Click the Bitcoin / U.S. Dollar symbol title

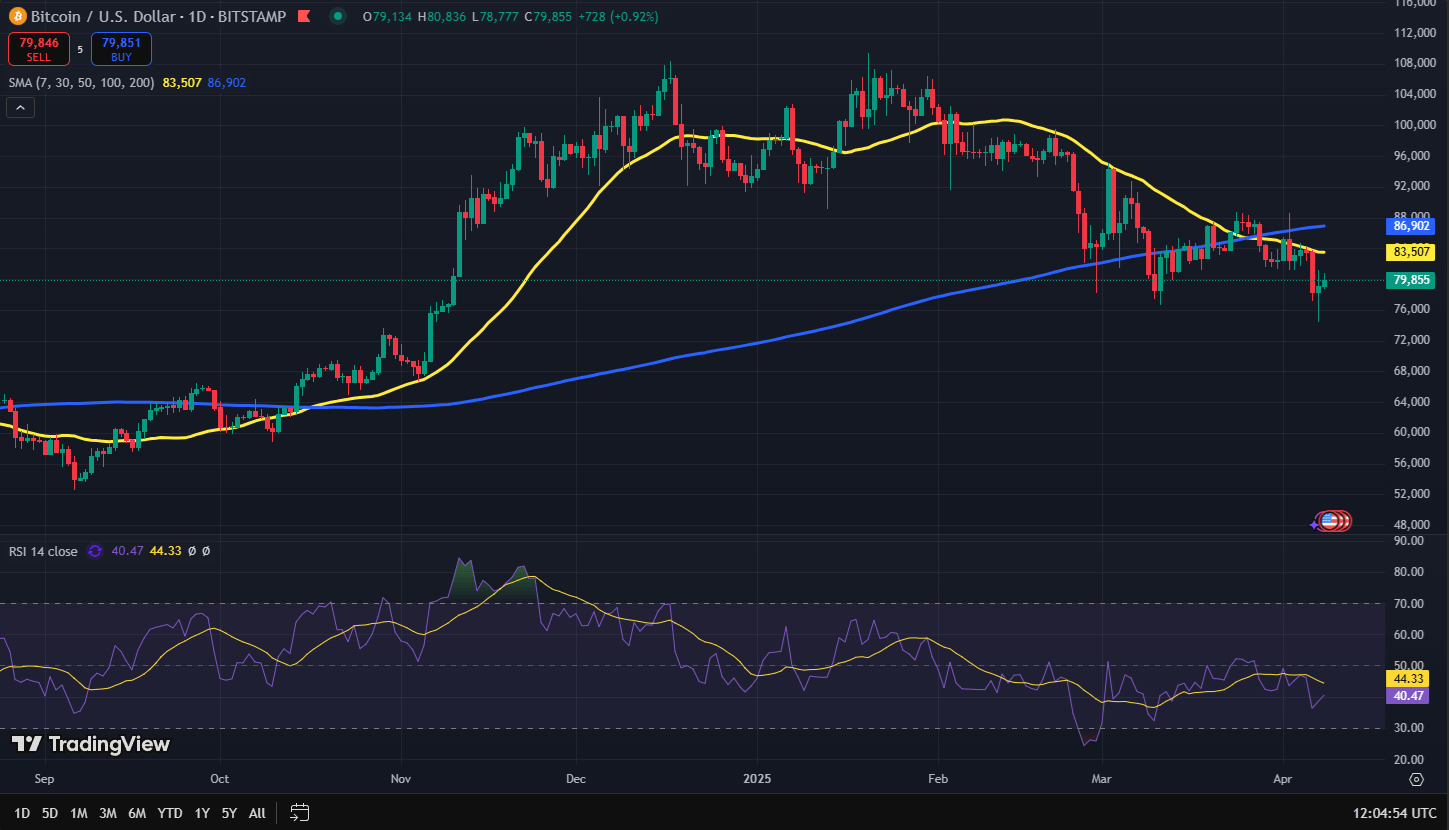pyautogui.click(x=103, y=16)
